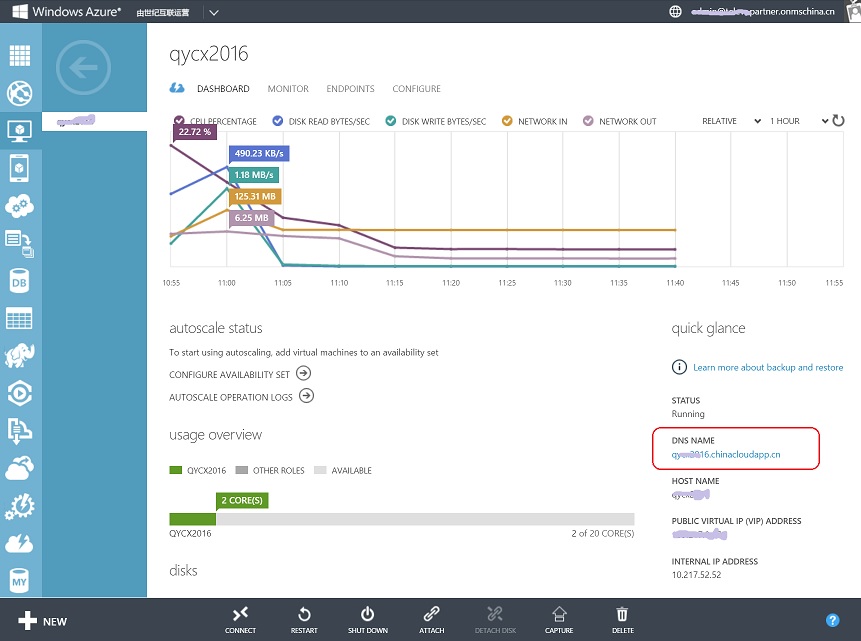Image resolution: width=861 pixels, height=641 pixels.
Task: Click the New button
Action: click(x=43, y=621)
